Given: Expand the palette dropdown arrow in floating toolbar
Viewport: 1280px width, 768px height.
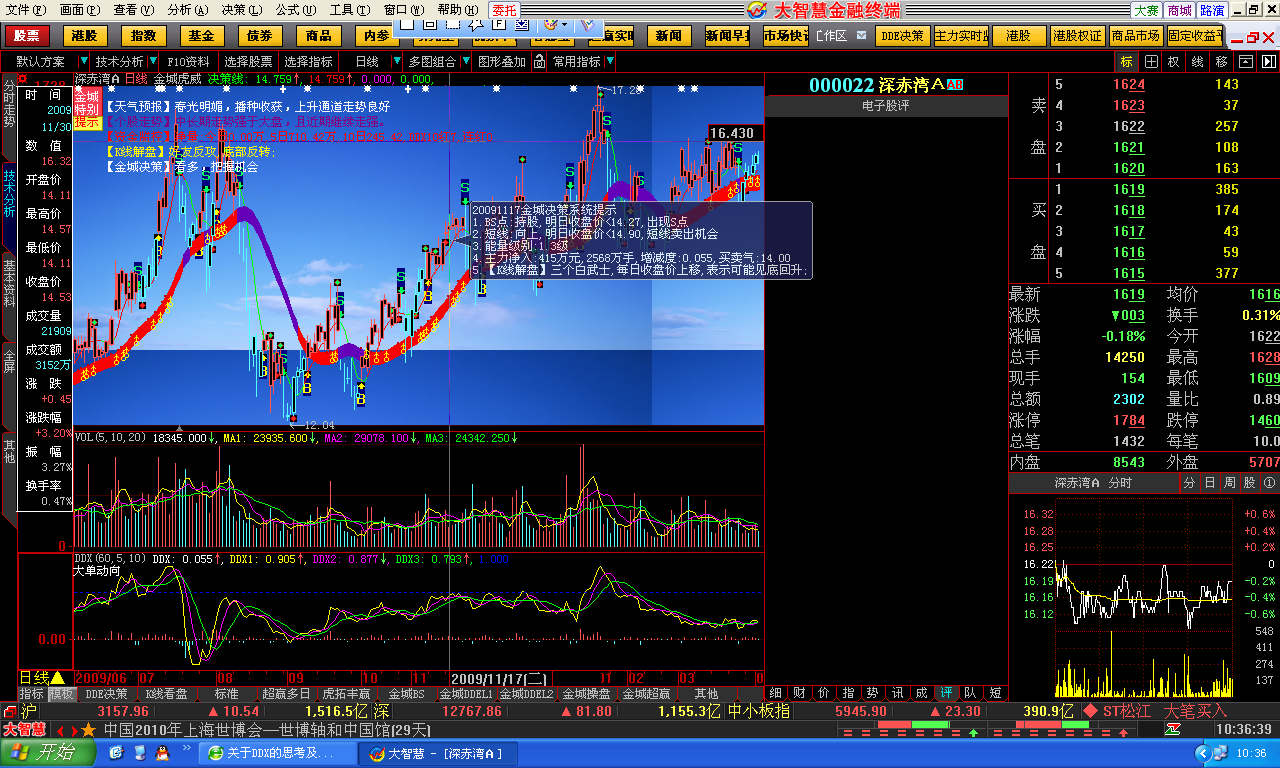Looking at the screenshot, I should pyautogui.click(x=566, y=23).
